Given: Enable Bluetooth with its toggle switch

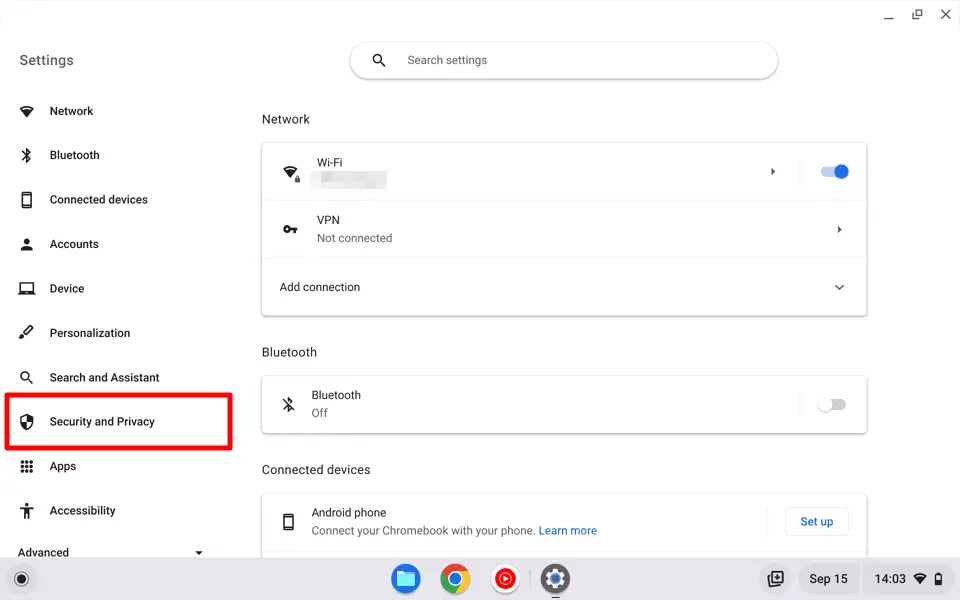Looking at the screenshot, I should (x=832, y=404).
